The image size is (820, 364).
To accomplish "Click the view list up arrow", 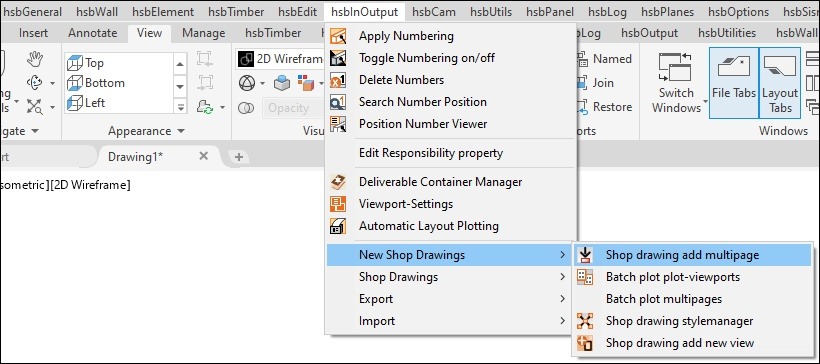I will coord(180,64).
